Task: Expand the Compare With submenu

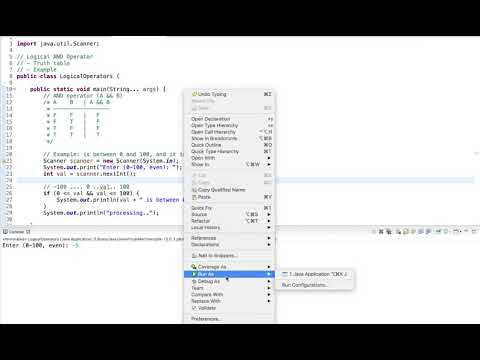Action: tap(230, 295)
